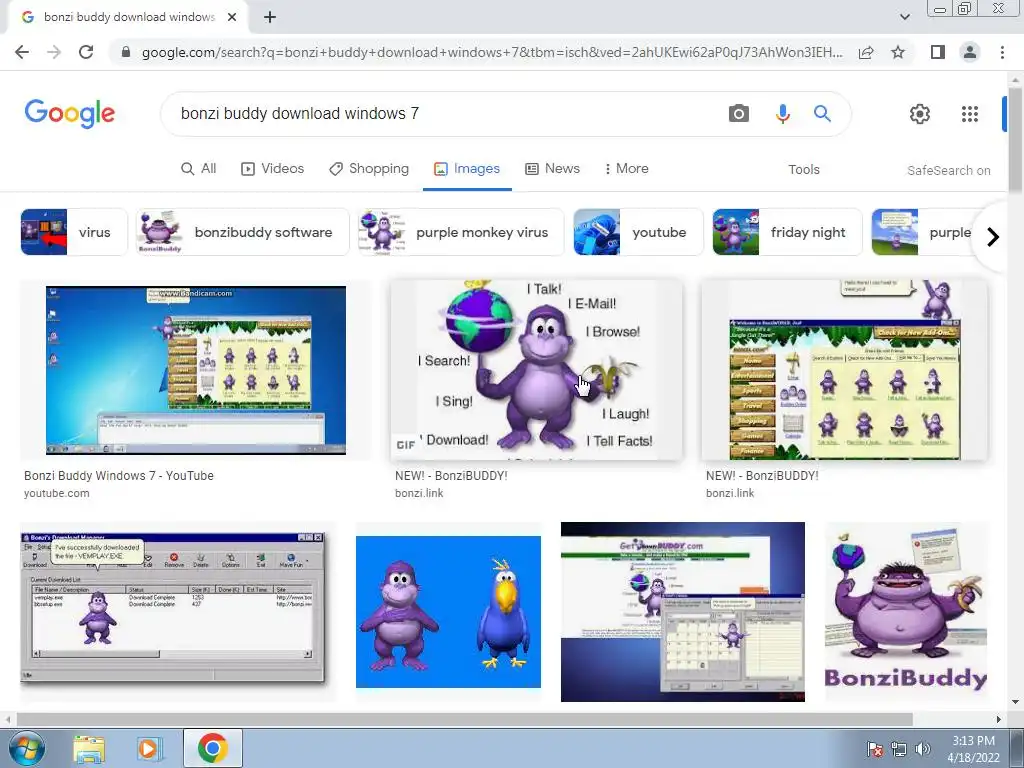This screenshot has width=1024, height=768.
Task: Open the volume speaker tray icon
Action: click(923, 749)
